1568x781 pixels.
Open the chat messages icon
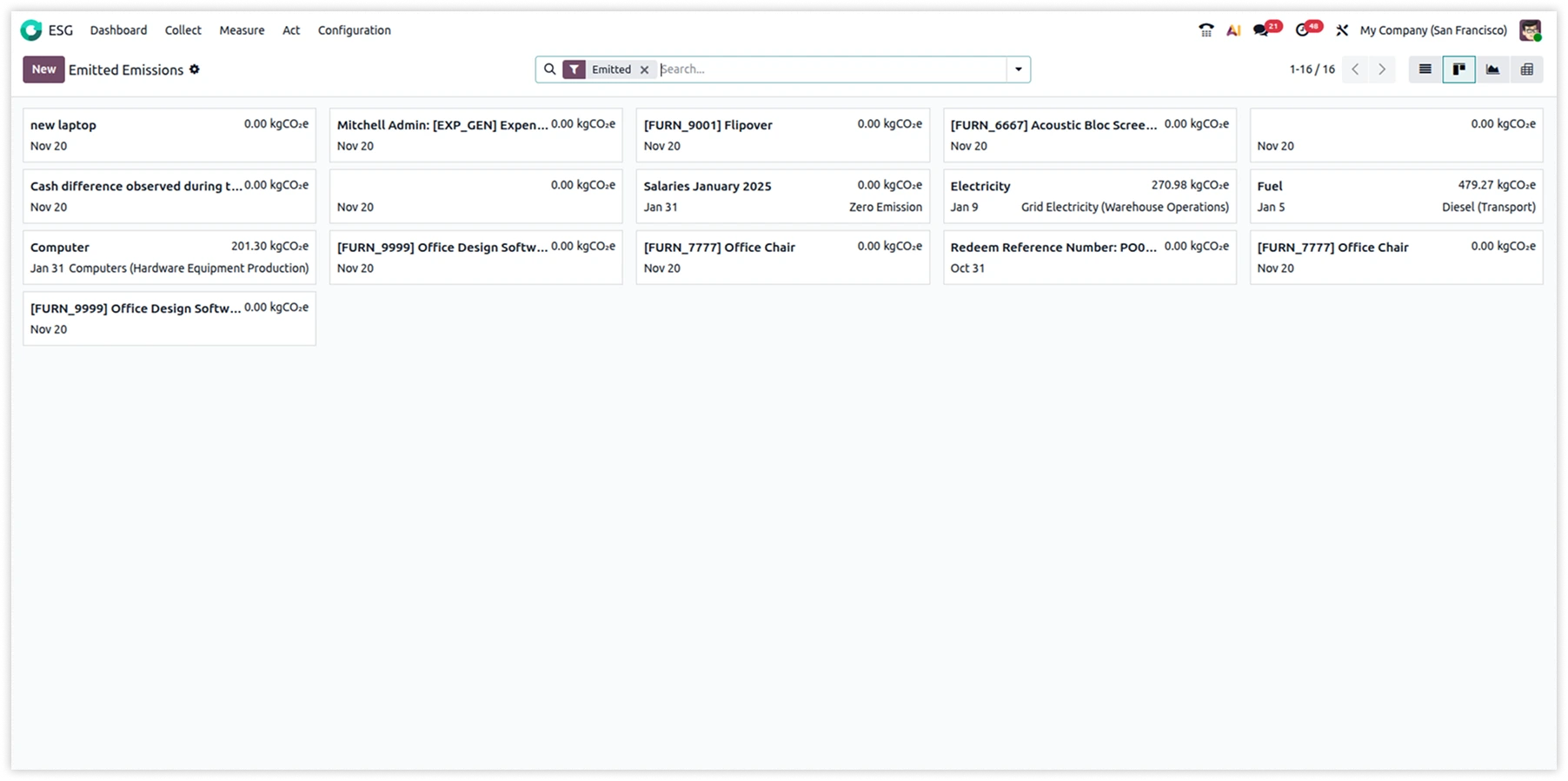pyautogui.click(x=1261, y=30)
